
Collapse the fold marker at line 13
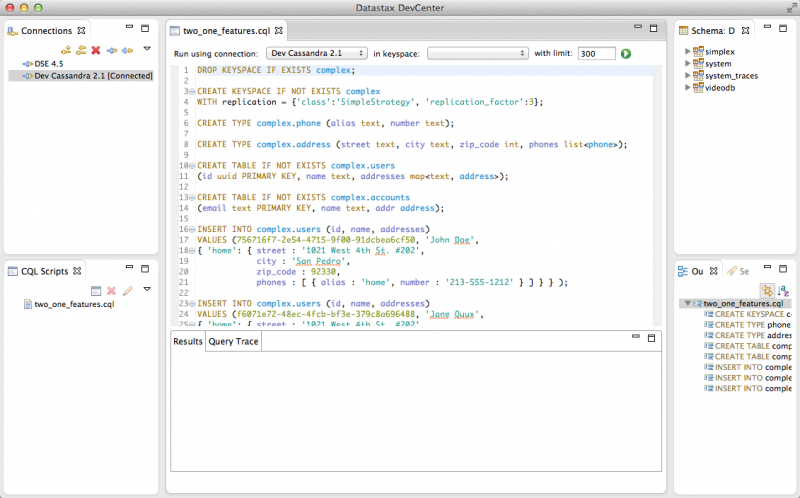(x=192, y=197)
